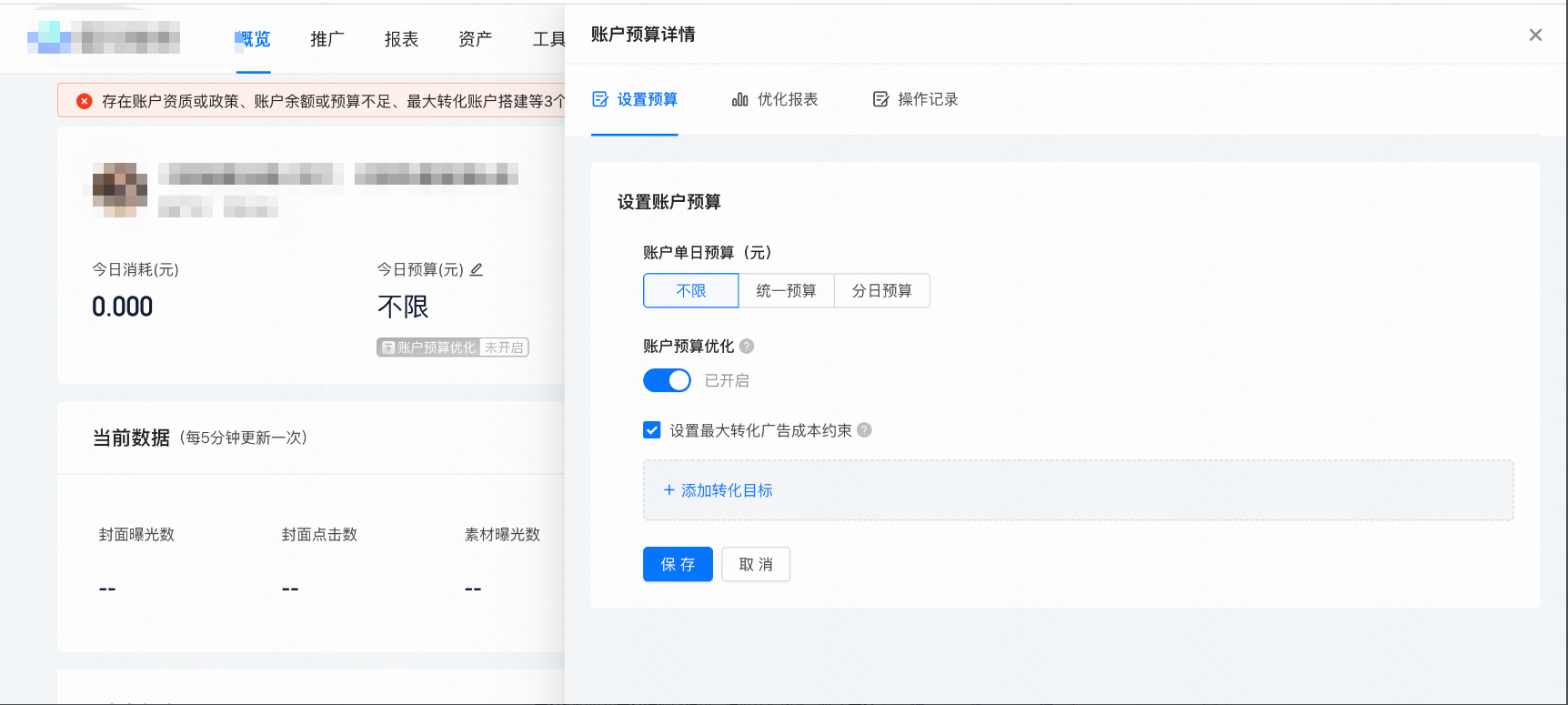
Task: Switch to the 操作记录 tab
Action: tap(915, 99)
